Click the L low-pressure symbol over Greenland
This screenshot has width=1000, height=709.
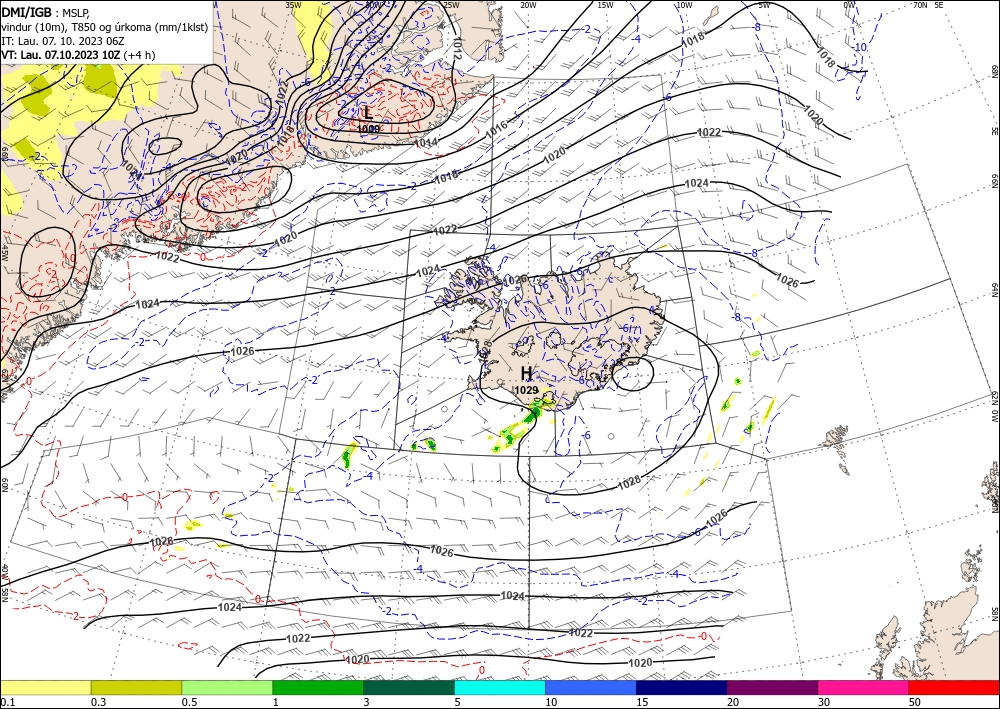[x=368, y=113]
